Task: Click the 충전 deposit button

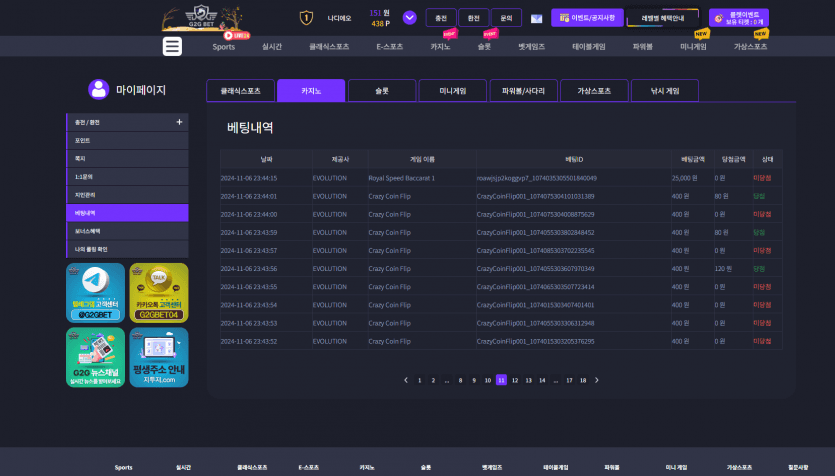Action: (439, 18)
